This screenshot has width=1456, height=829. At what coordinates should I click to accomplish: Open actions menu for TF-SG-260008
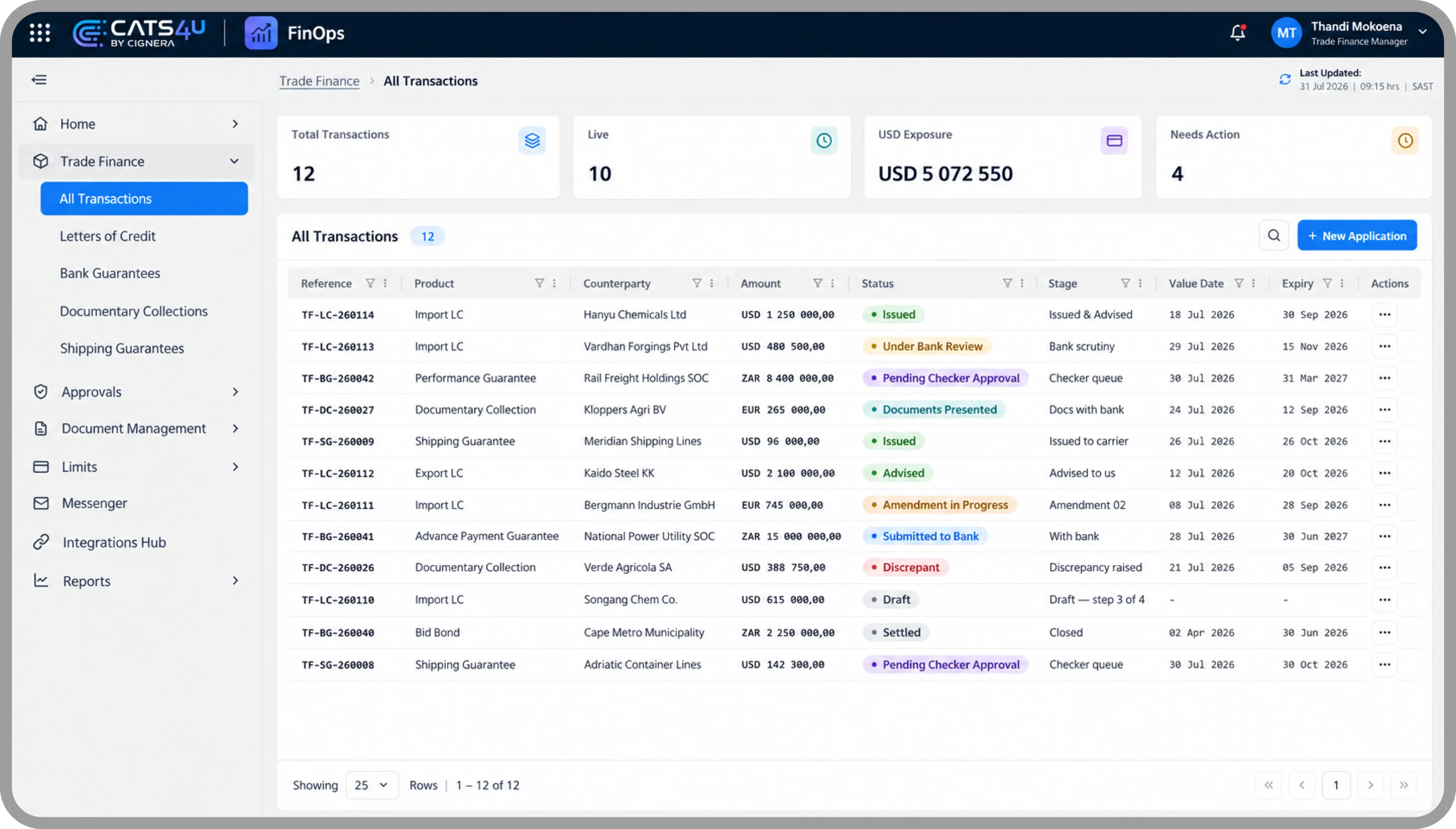click(x=1385, y=665)
